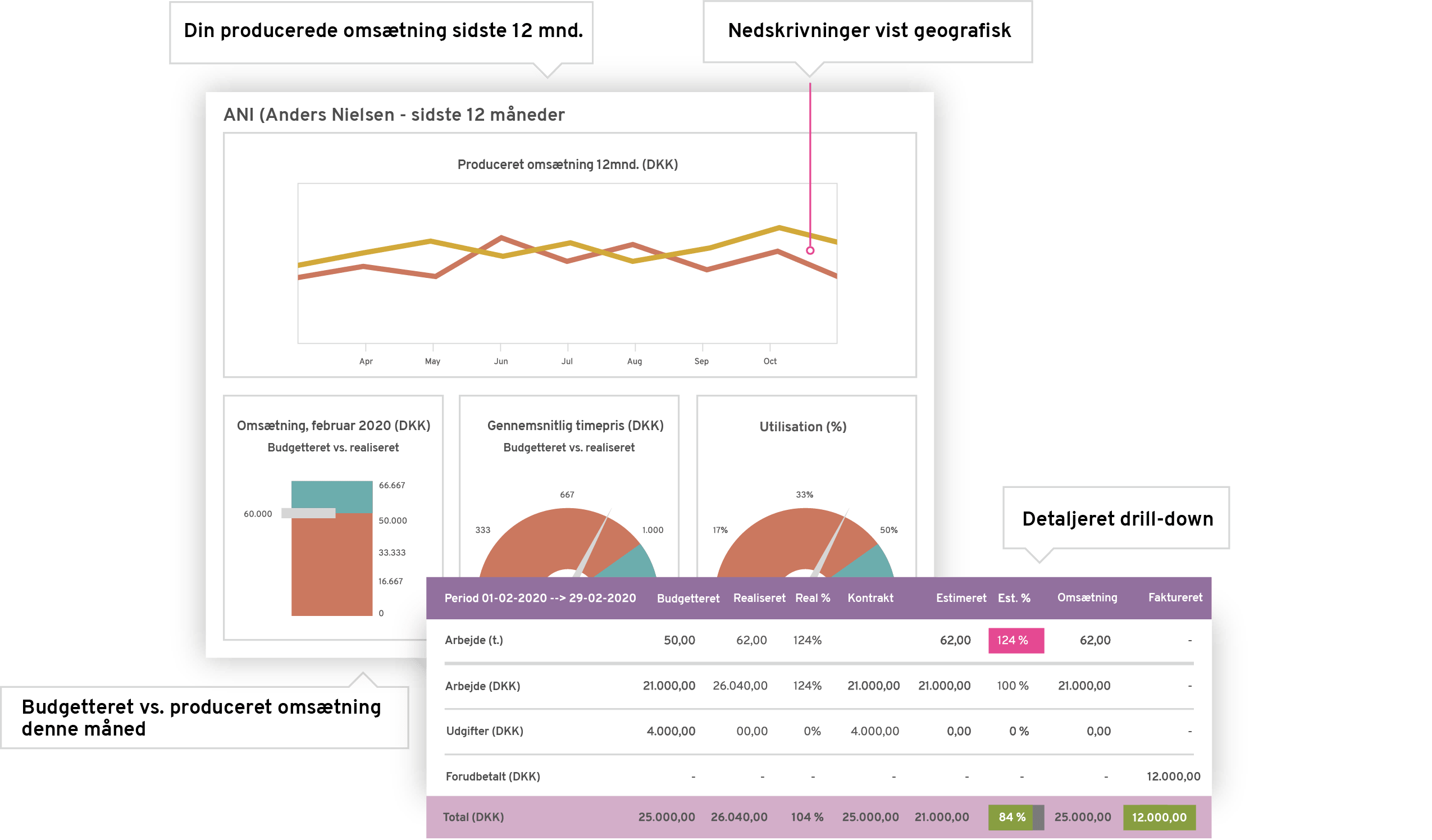
Task: Click the Faktureret column header
Action: click(1175, 597)
